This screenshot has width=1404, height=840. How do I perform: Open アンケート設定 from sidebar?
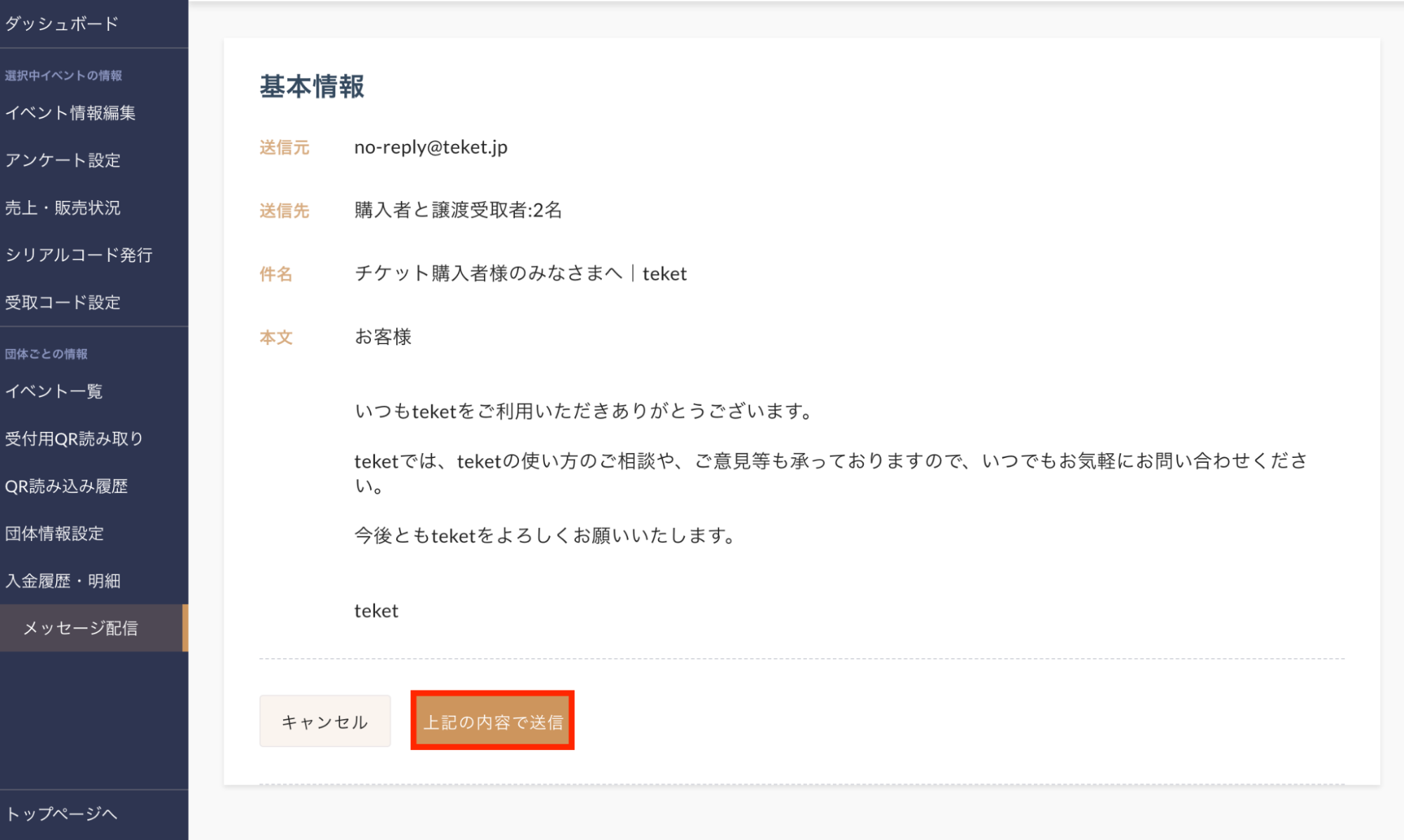click(x=63, y=160)
